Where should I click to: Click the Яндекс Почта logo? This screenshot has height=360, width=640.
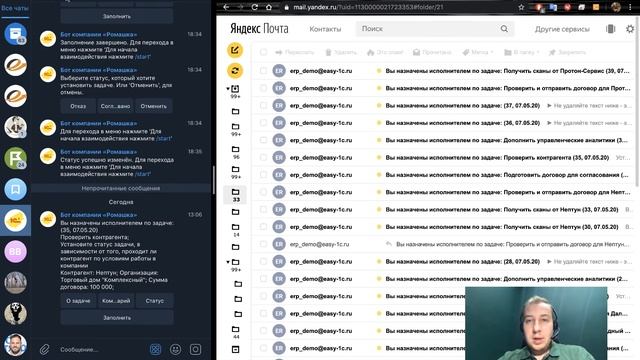coord(259,29)
